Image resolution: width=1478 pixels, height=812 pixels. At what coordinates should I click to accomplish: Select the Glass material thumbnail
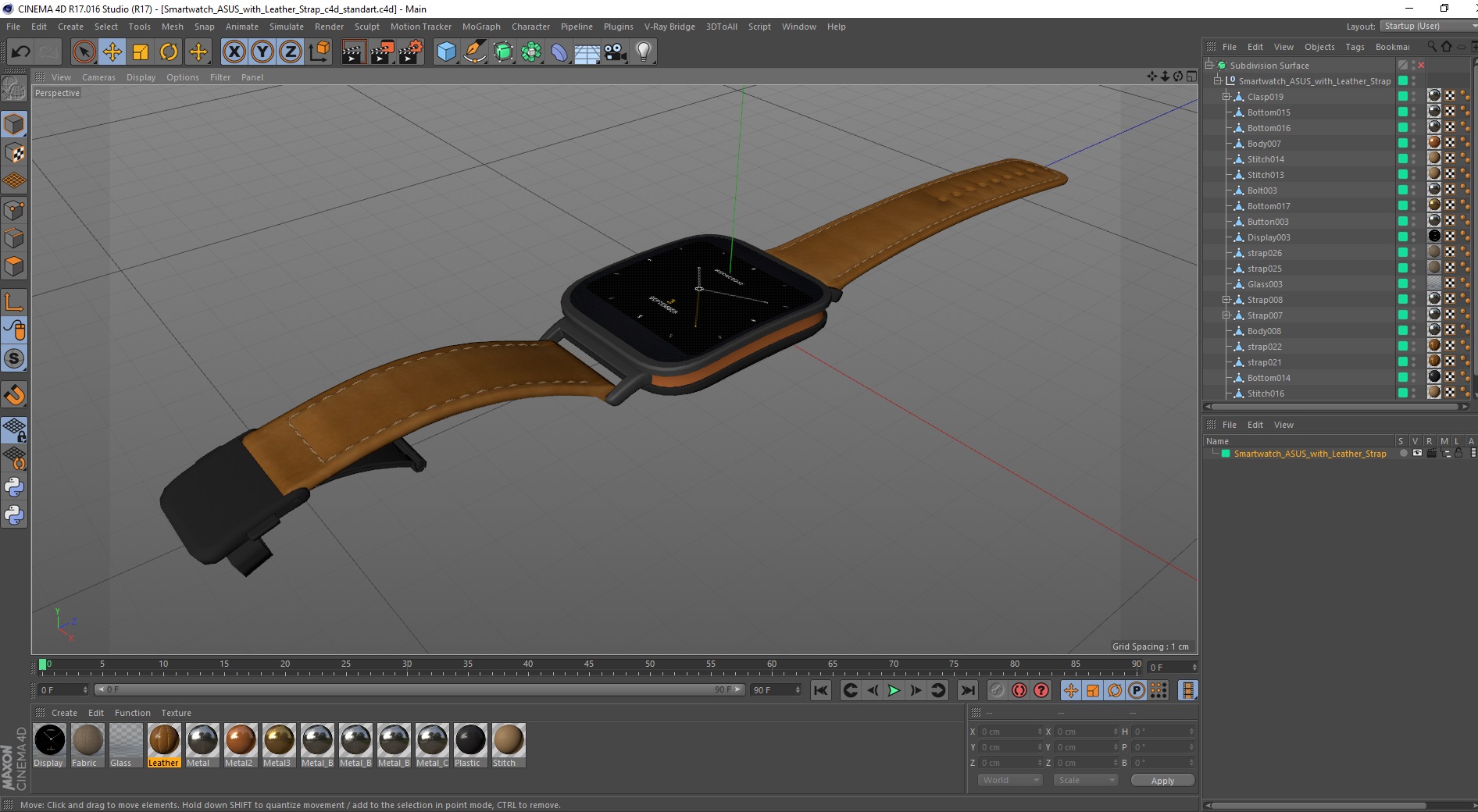126,745
